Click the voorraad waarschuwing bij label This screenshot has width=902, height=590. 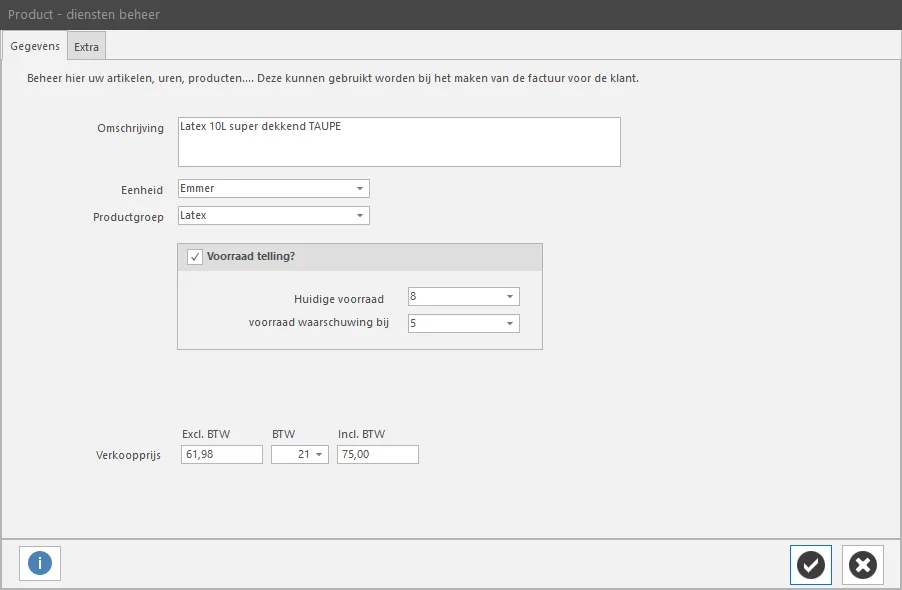coord(319,323)
